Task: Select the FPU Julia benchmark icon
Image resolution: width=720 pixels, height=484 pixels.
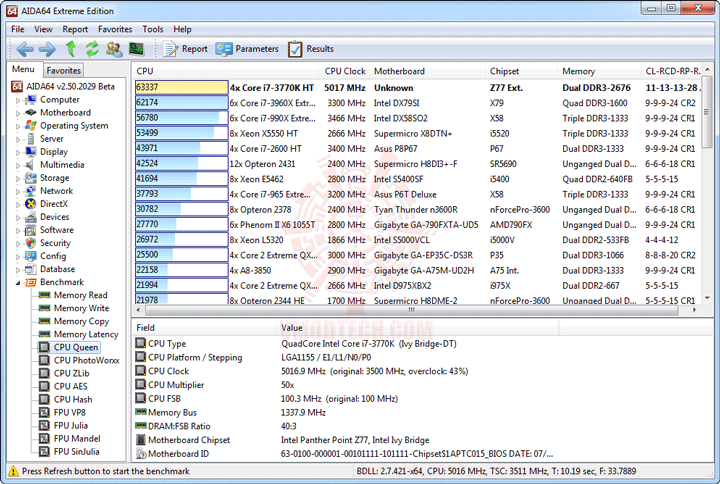Action: pyautogui.click(x=45, y=426)
